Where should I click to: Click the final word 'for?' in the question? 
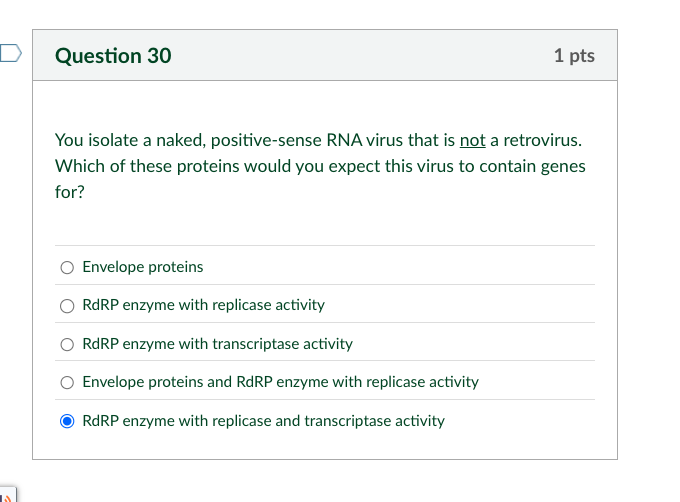coord(70,192)
